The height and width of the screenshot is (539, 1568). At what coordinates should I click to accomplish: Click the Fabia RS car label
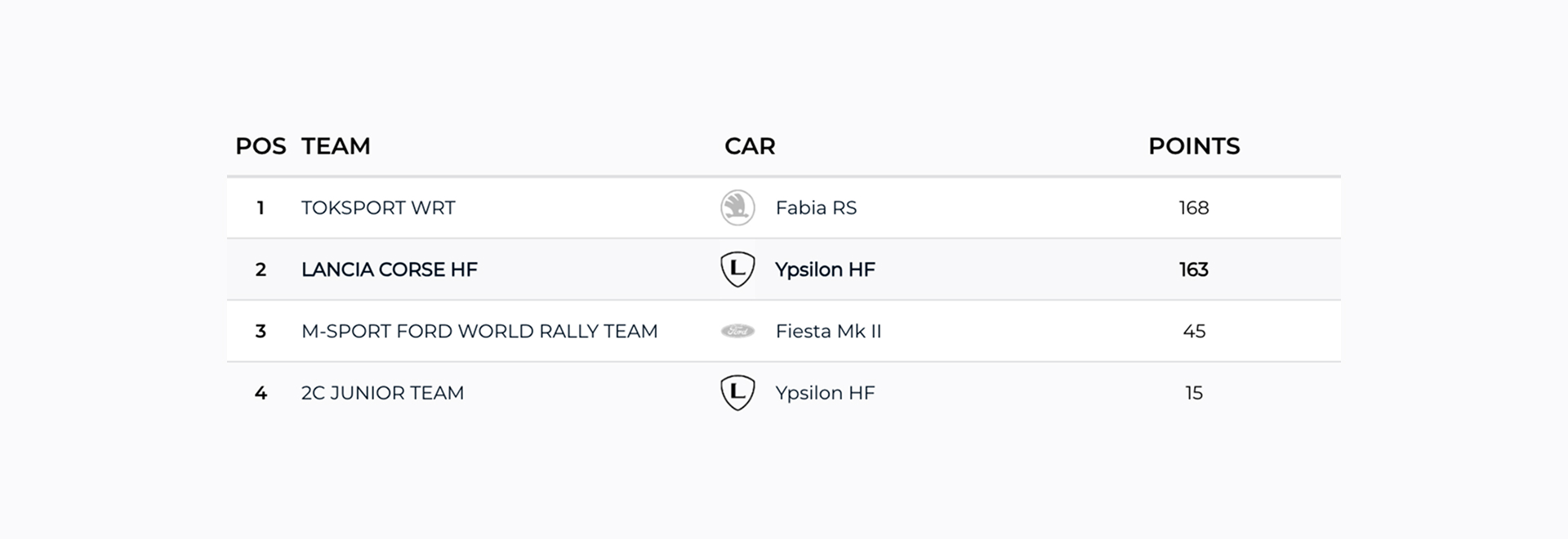[816, 207]
